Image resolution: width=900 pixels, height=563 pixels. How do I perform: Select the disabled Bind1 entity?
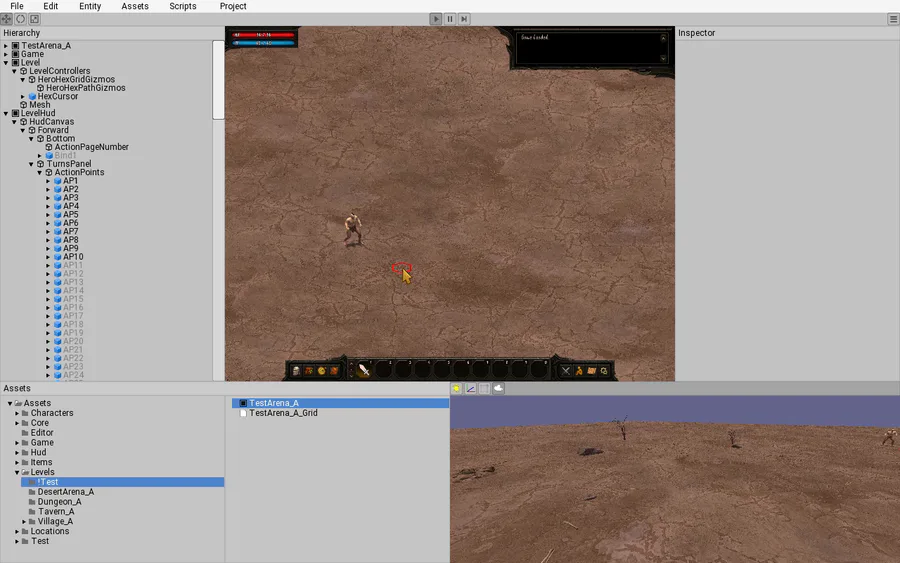[x=65, y=155]
